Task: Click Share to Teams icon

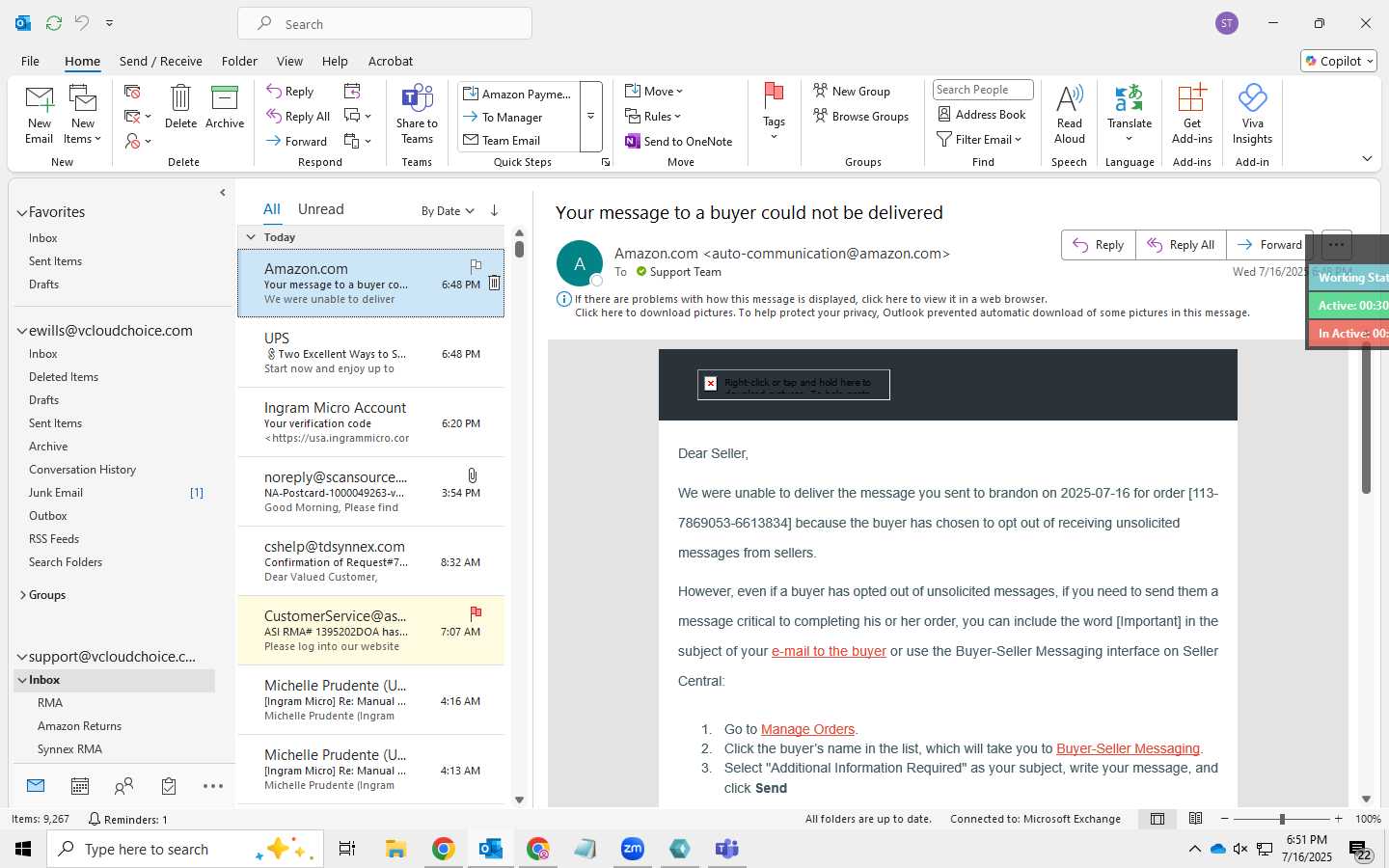Action: 417,114
